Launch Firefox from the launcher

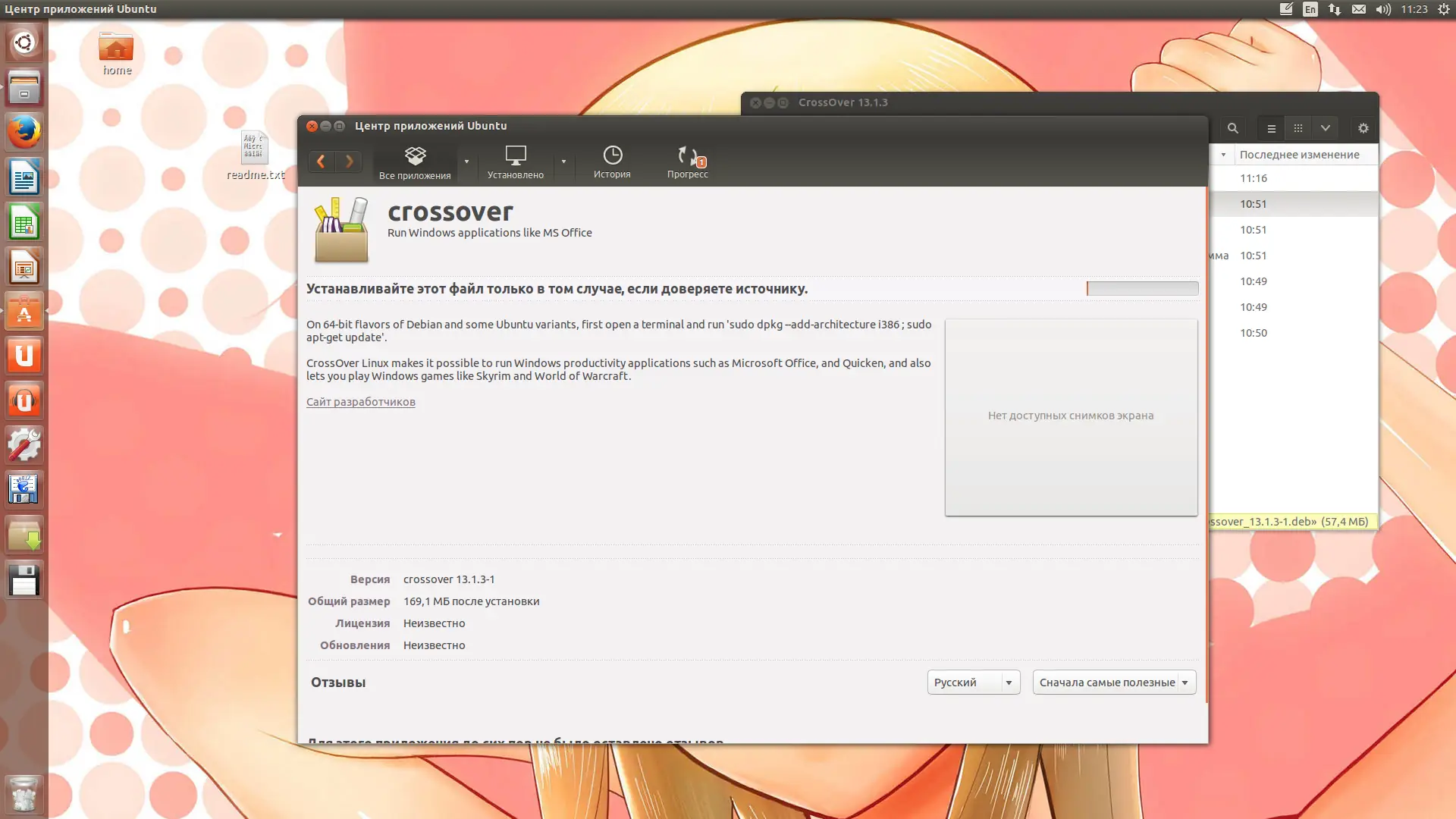[x=24, y=132]
